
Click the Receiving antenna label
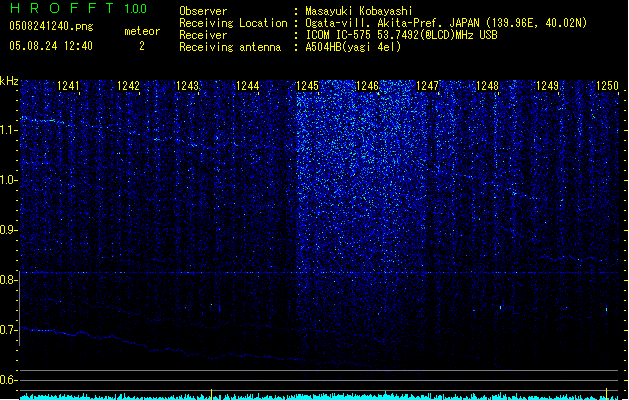point(230,47)
